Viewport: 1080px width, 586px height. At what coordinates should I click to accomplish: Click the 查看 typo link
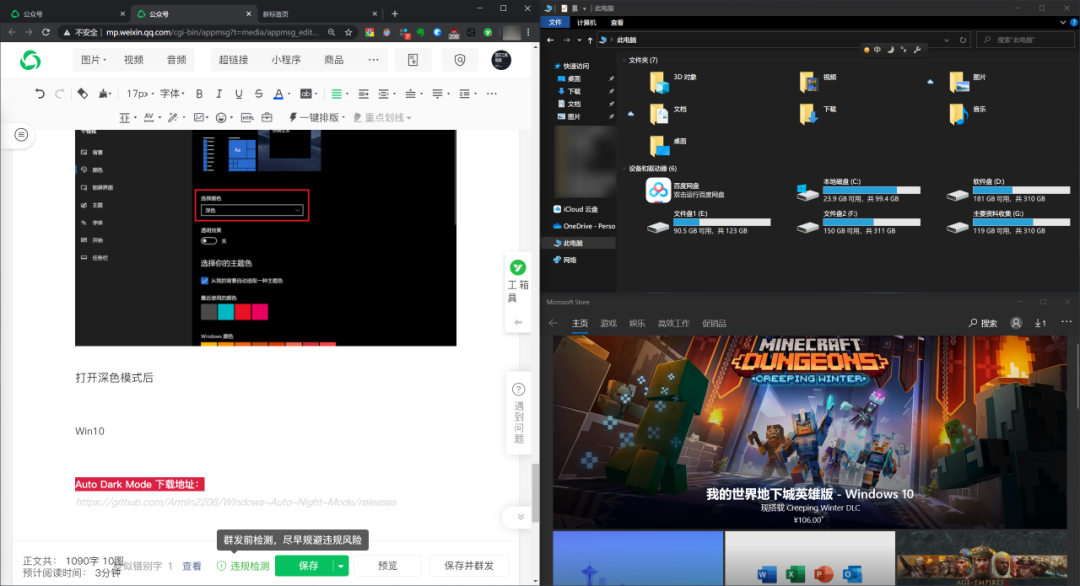click(x=191, y=566)
